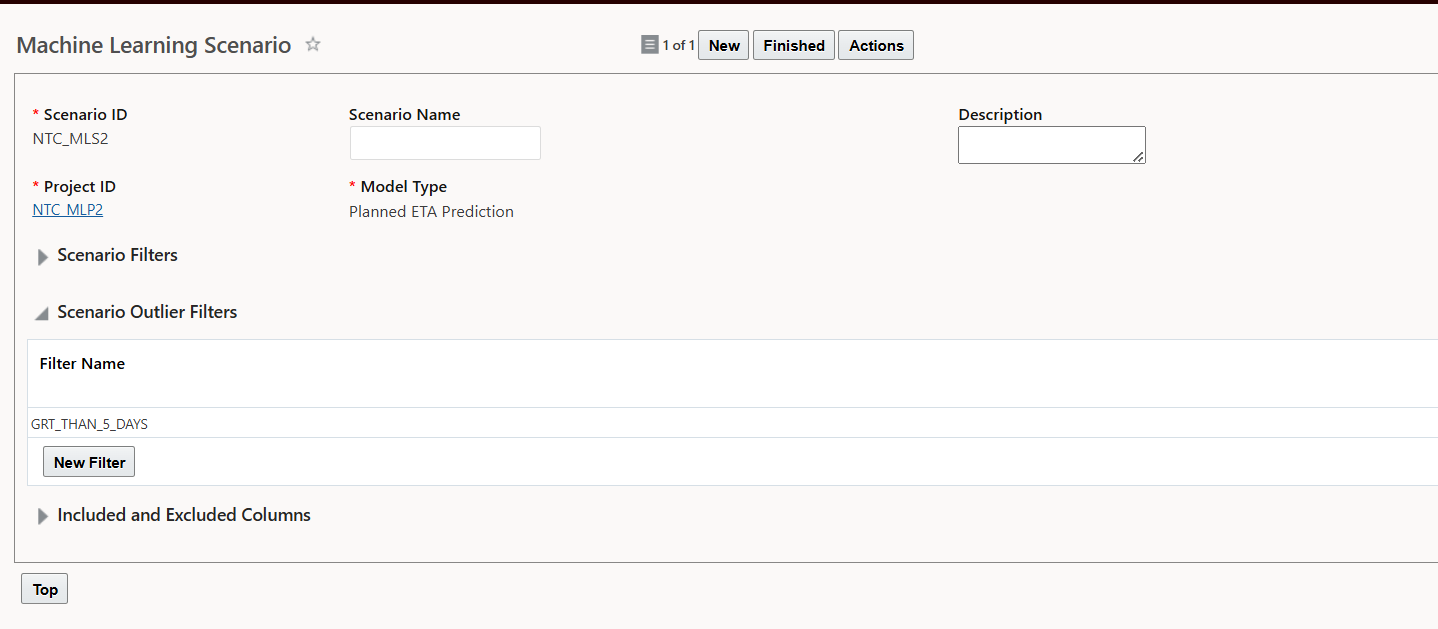Add a filter using New Filter button

pos(89,462)
